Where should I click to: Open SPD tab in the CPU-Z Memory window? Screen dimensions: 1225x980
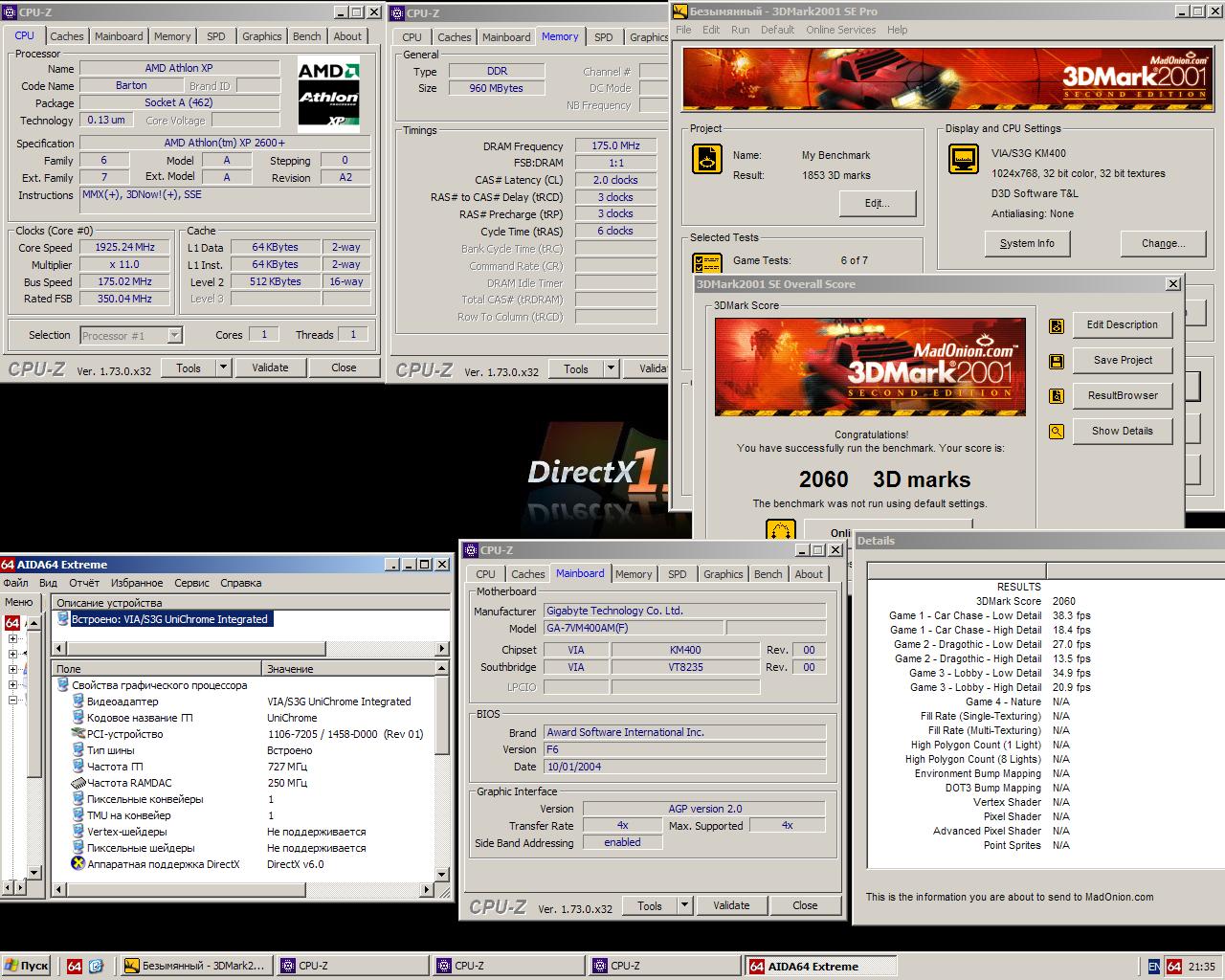click(x=604, y=37)
